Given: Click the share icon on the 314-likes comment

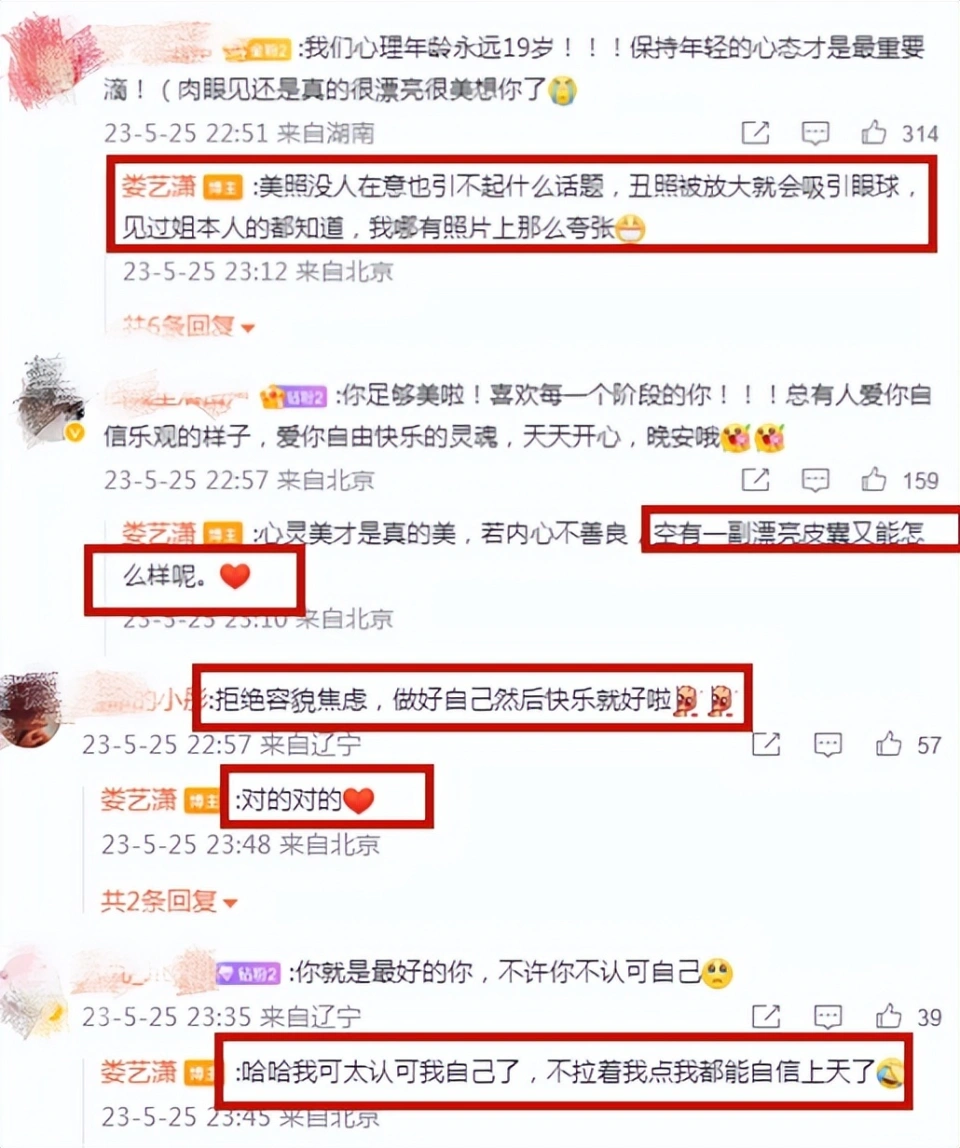Looking at the screenshot, I should [755, 133].
